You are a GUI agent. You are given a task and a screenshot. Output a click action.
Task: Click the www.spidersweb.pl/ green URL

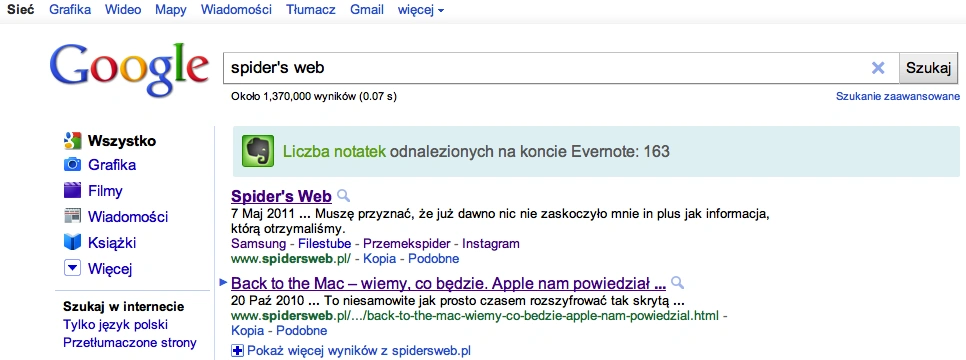point(291,259)
